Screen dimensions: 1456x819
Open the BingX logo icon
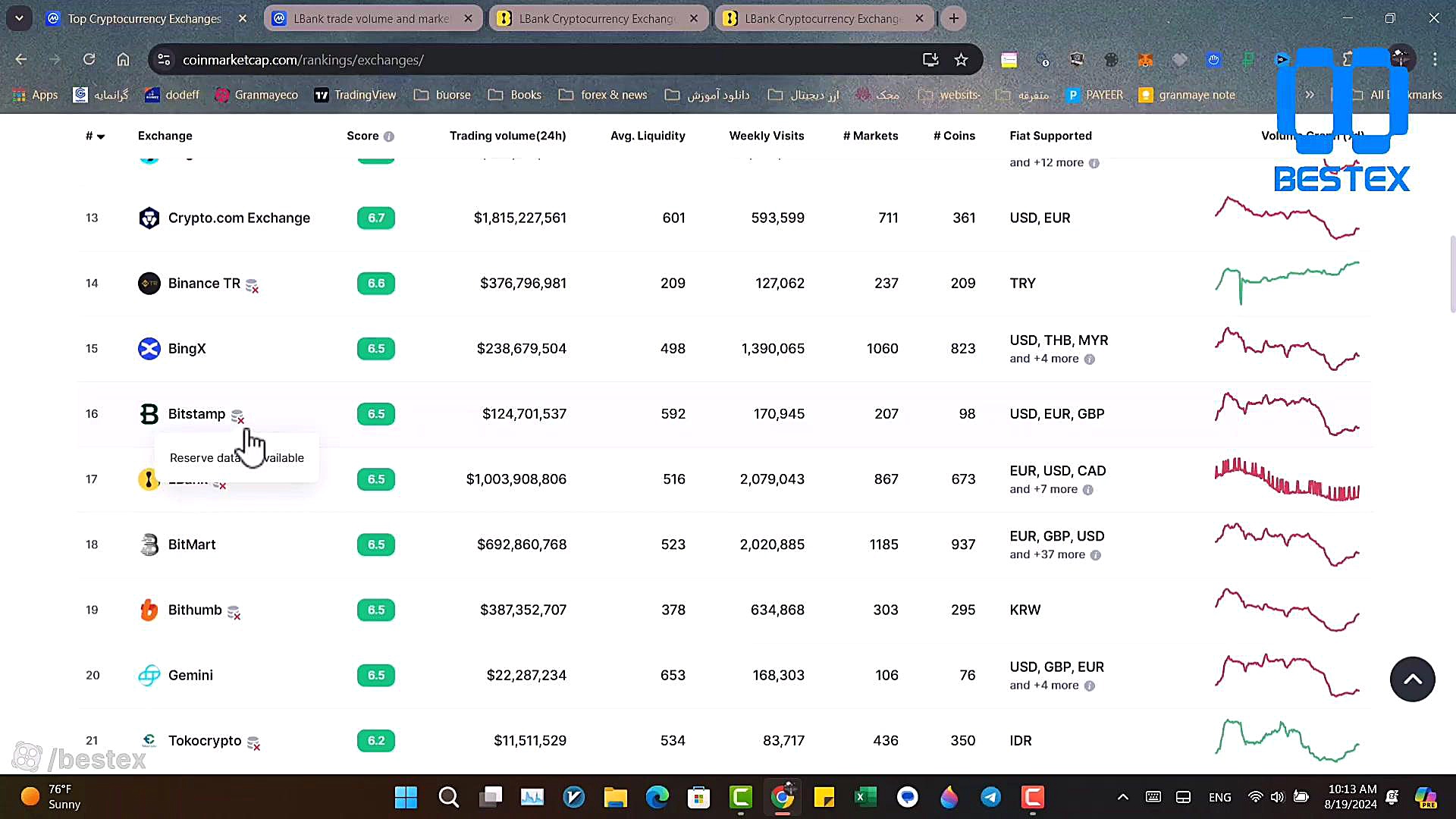(149, 349)
